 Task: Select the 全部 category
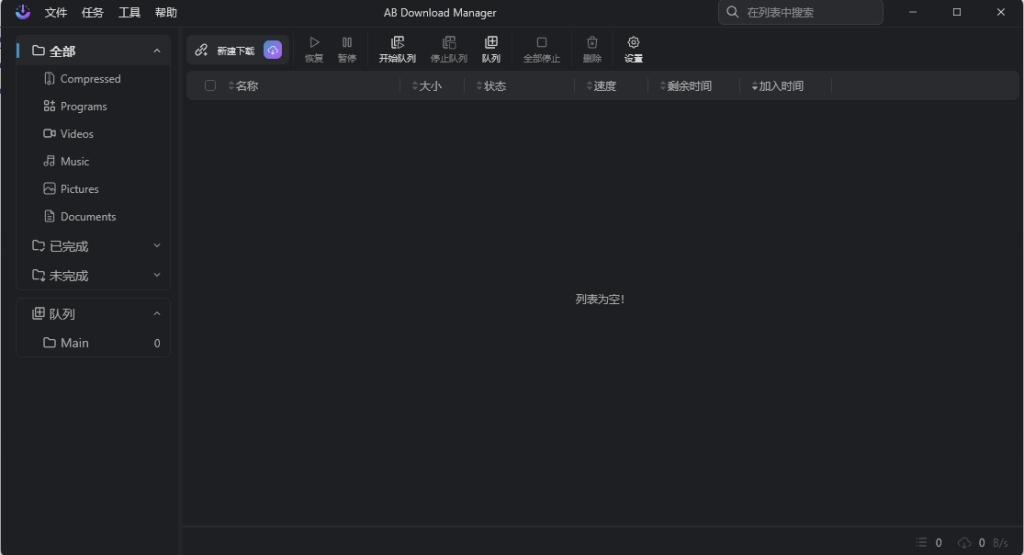[93, 51]
